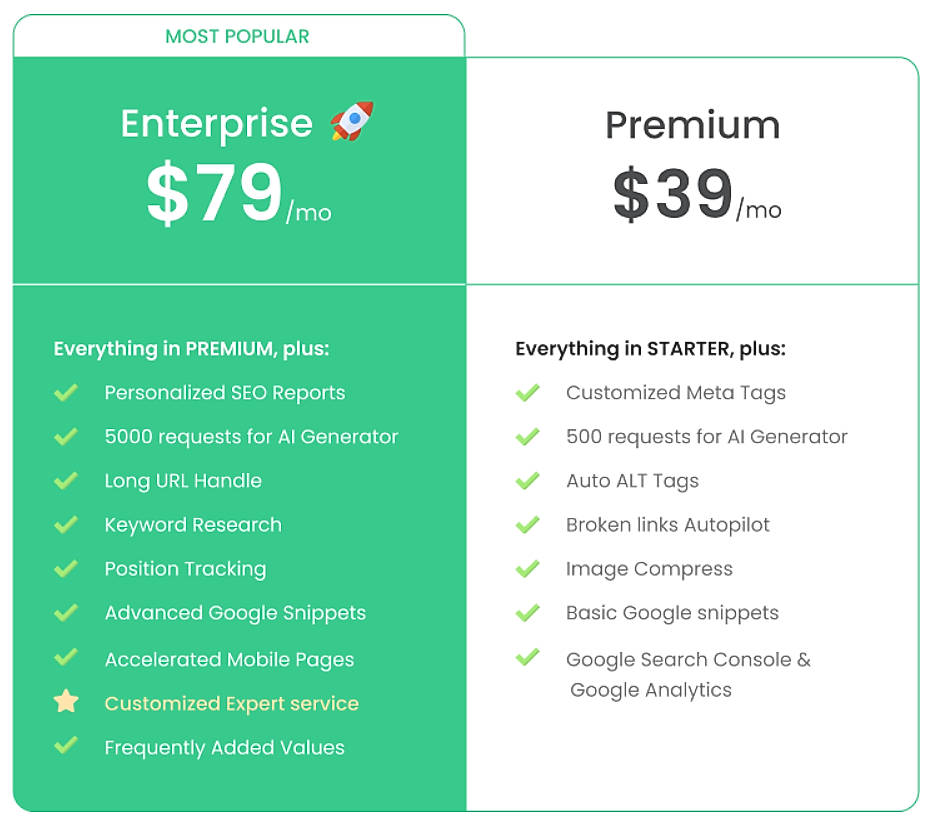Click the rocket icon beside Enterprise
932x822 pixels.
pos(350,122)
